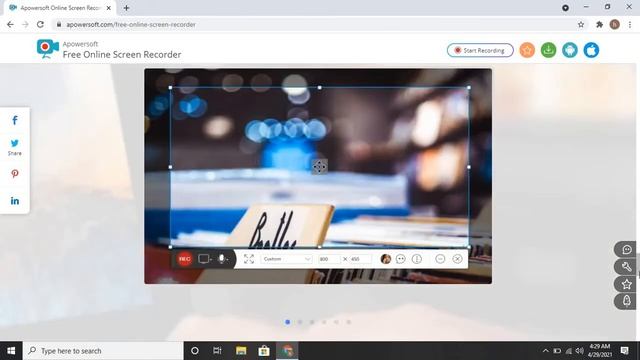Image resolution: width=640 pixels, height=360 pixels.
Task: Switch to Apowersoft Online Screen Recorder tab
Action: pyautogui.click(x=59, y=8)
